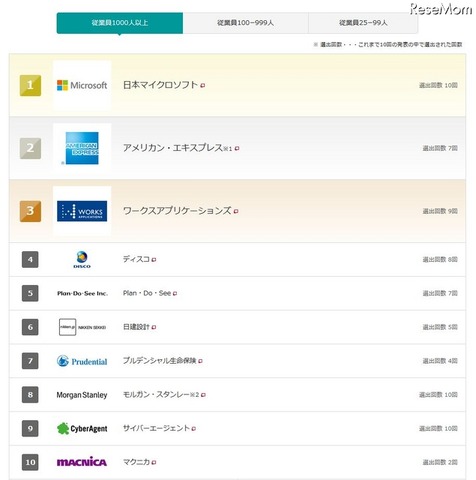Click 選出回数 2回 in マクニカ row
Image resolution: width=476 pixels, height=480 pixels.
(440, 462)
